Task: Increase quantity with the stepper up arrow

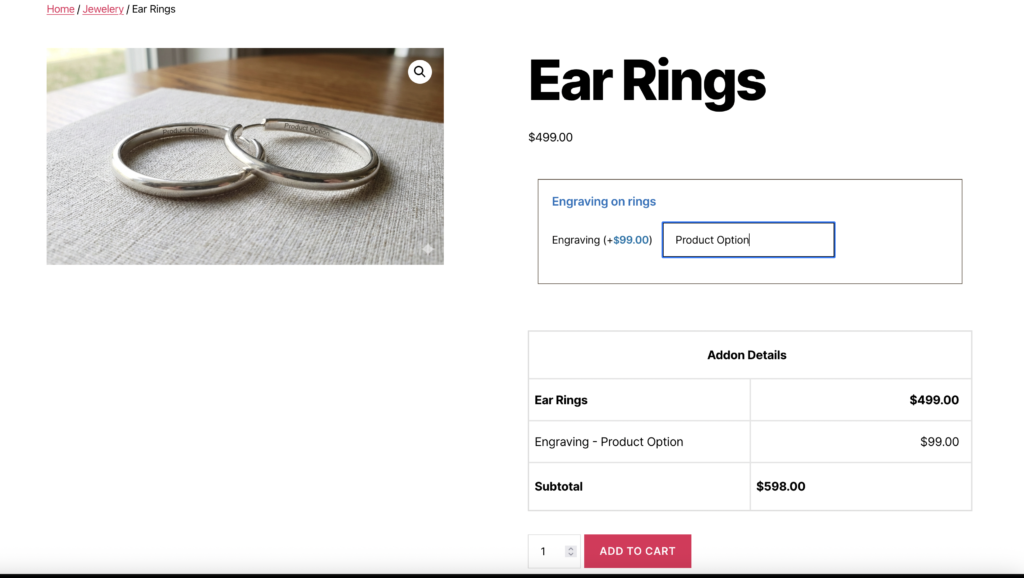Action: point(571,547)
